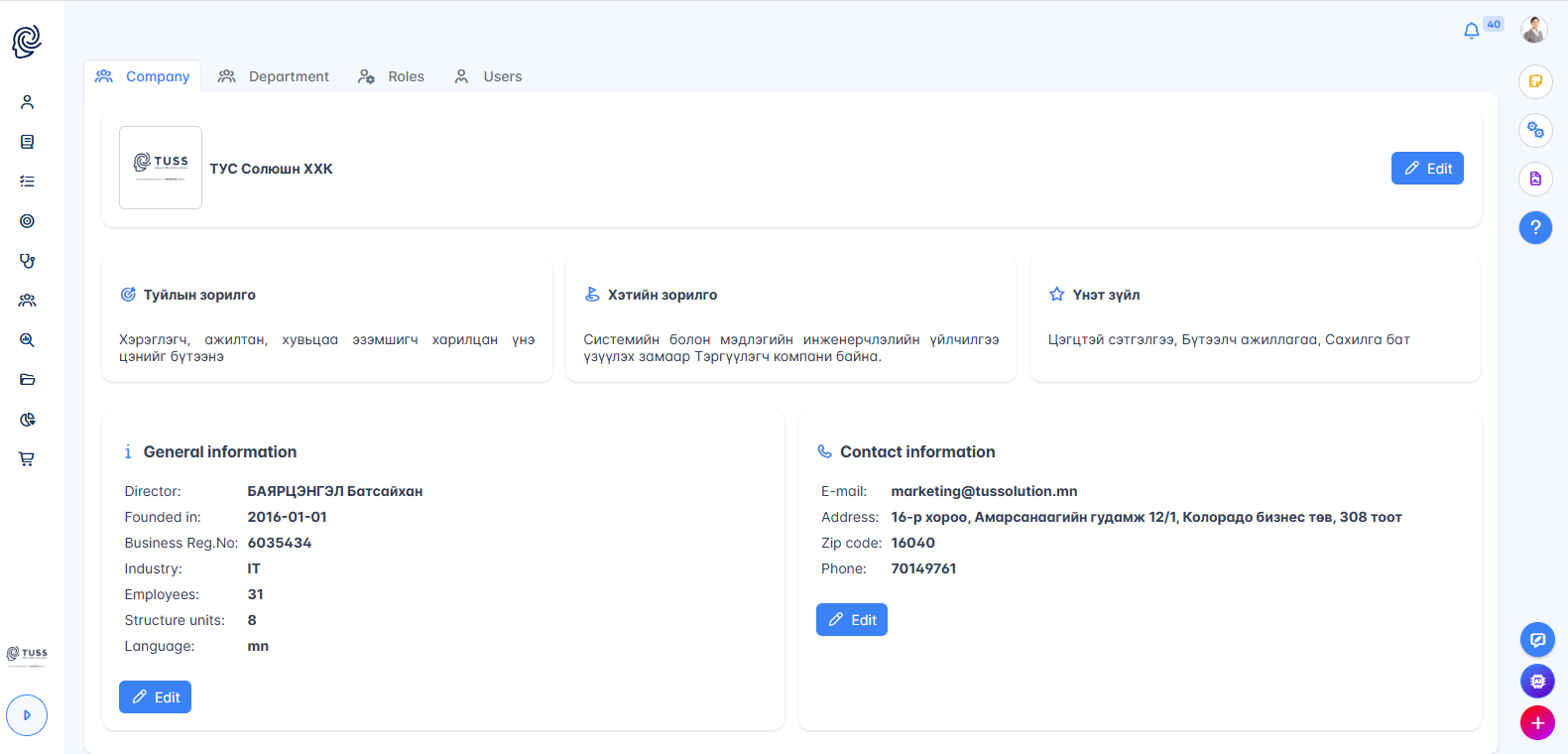Open the document notes icon in sidebar
Image resolution: width=1568 pixels, height=754 pixels.
(x=27, y=142)
